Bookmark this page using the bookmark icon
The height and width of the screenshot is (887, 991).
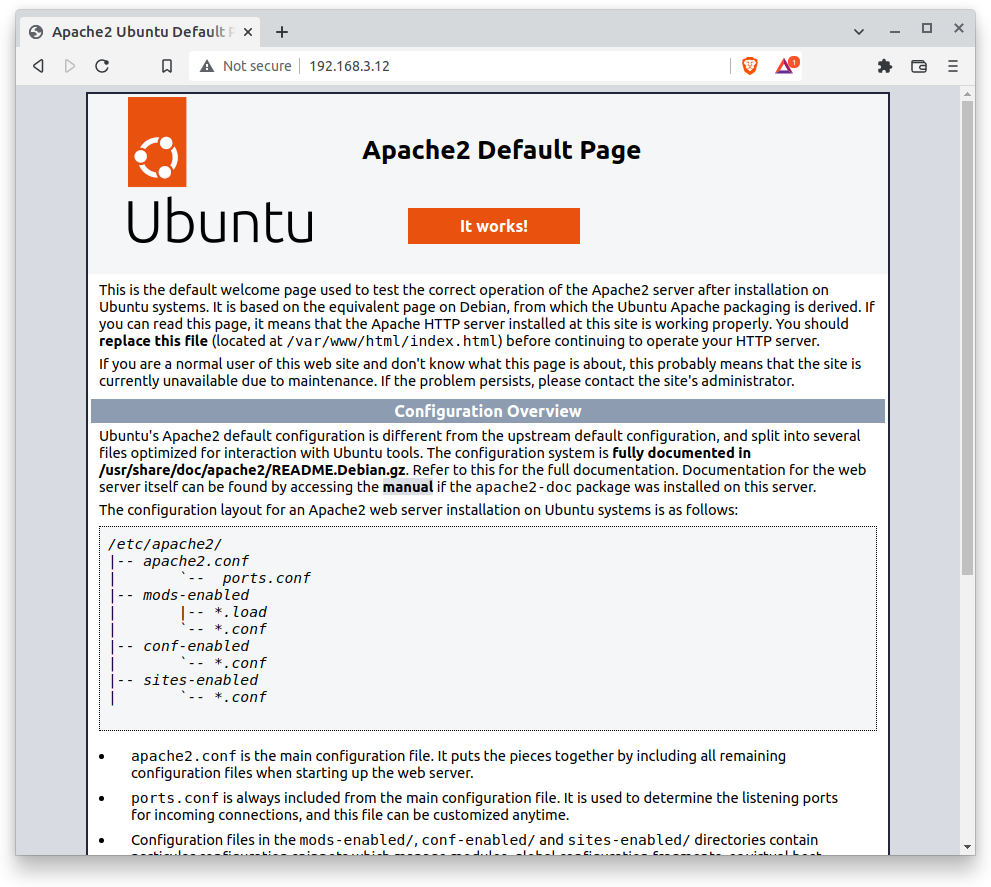tap(167, 66)
